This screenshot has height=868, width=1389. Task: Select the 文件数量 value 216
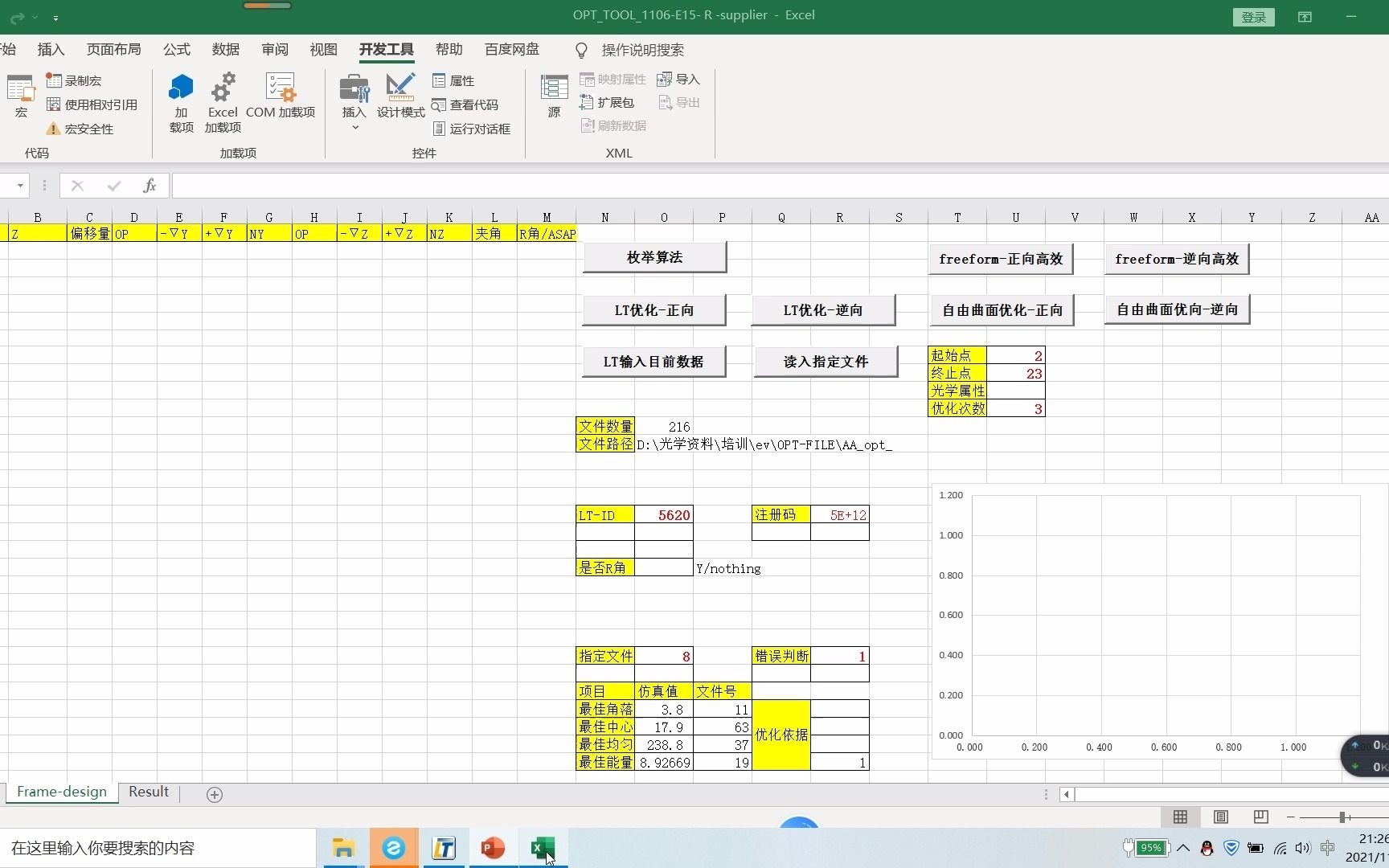(664, 427)
